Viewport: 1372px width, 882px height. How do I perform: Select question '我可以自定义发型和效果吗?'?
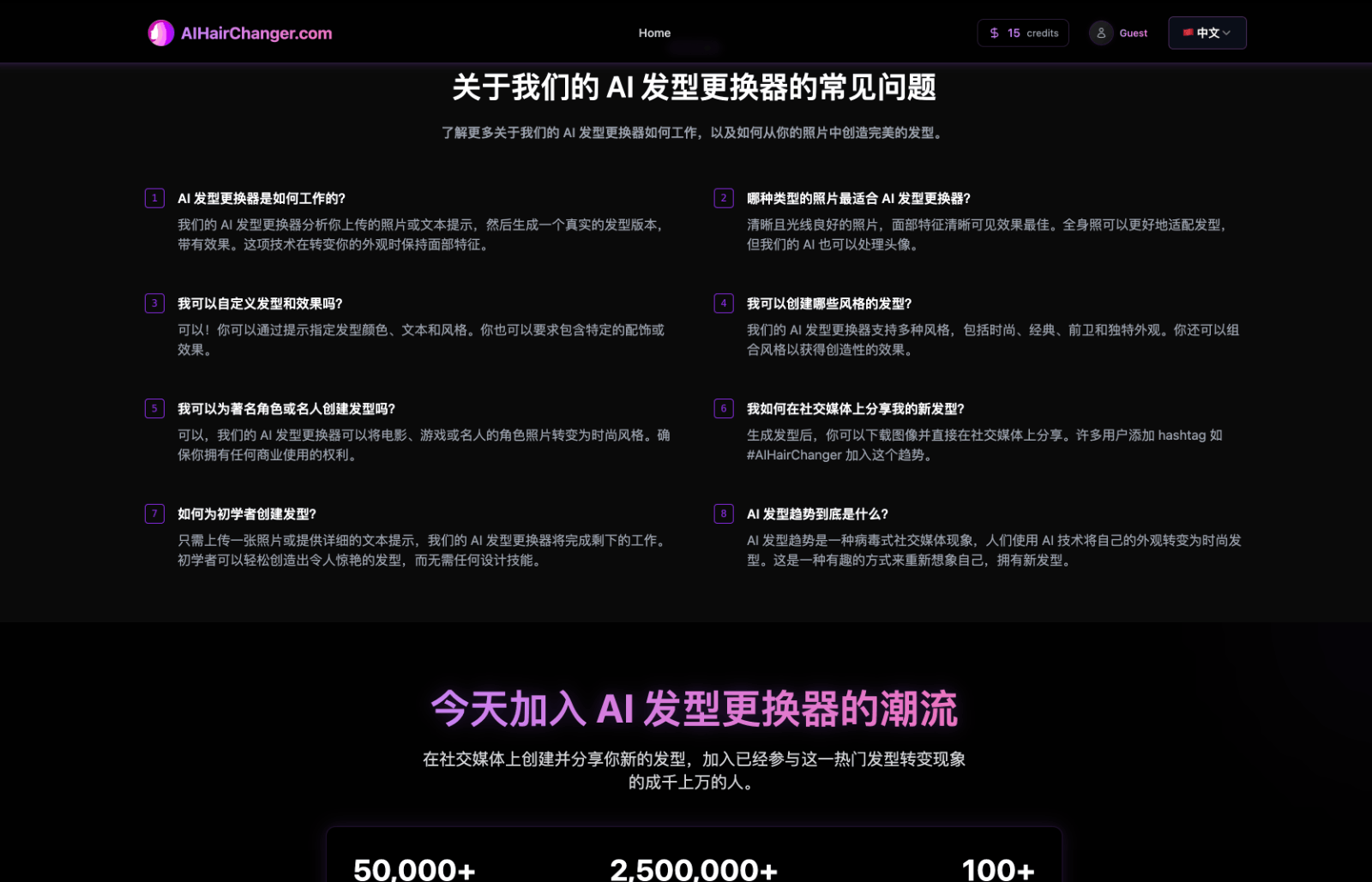click(x=260, y=303)
